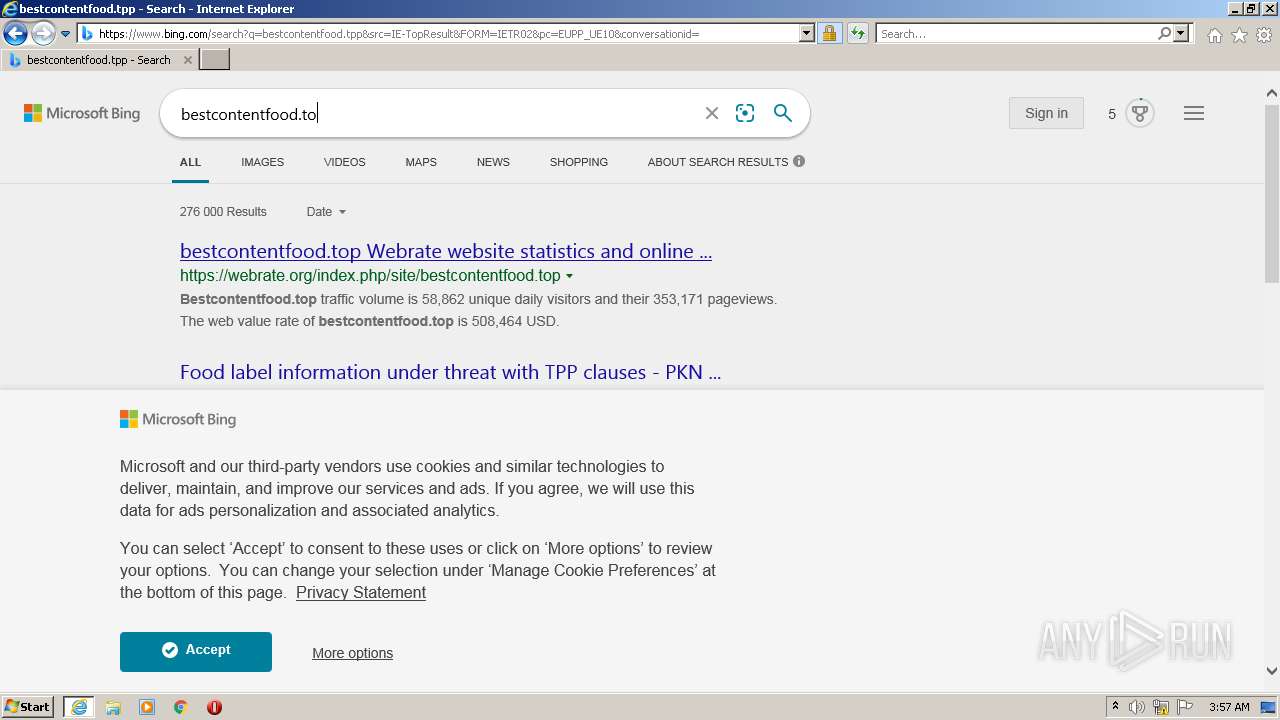Expand the webrate.org URL dropdown arrow

[570, 276]
